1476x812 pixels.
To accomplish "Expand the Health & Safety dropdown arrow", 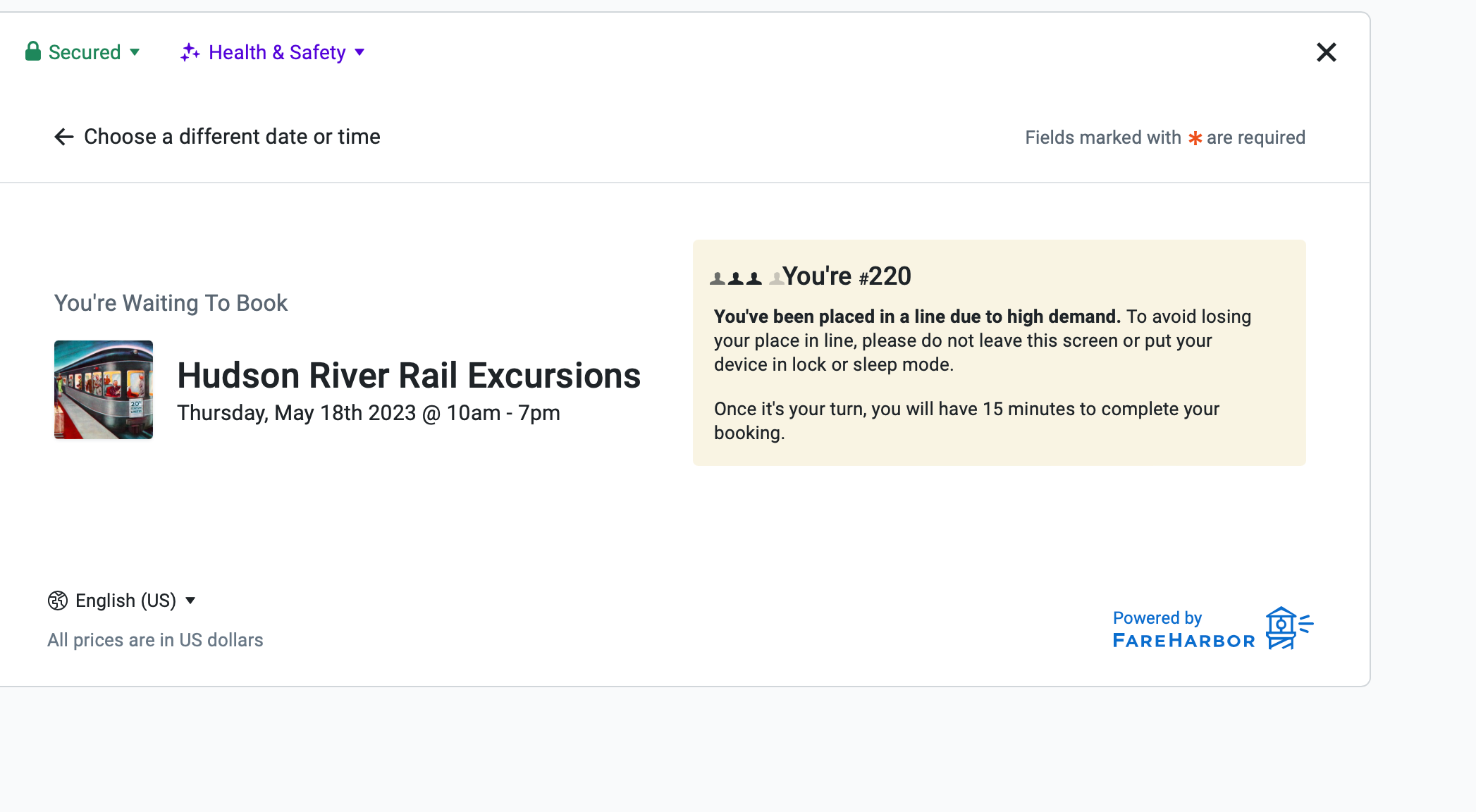I will tap(359, 52).
